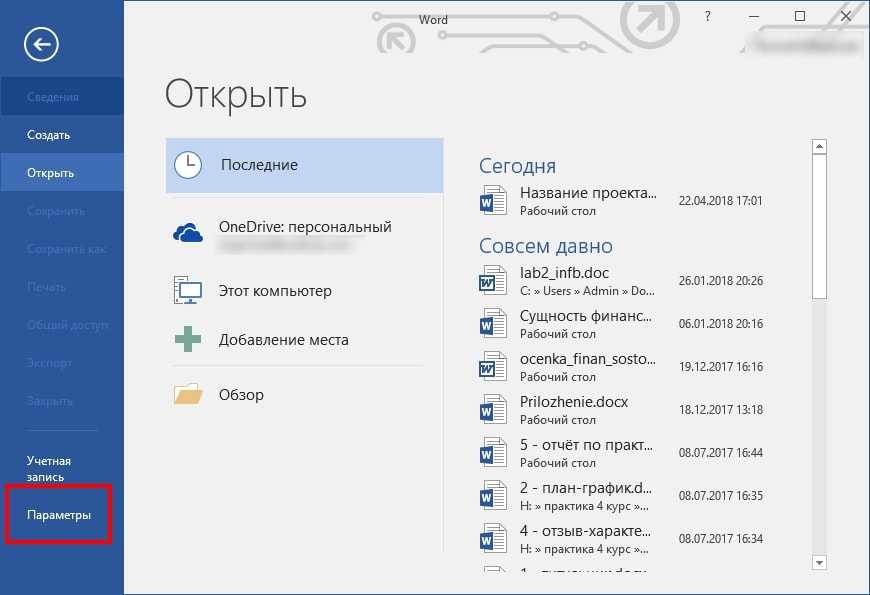870x595 pixels.
Task: Click the help question mark icon
Action: pyautogui.click(x=707, y=17)
